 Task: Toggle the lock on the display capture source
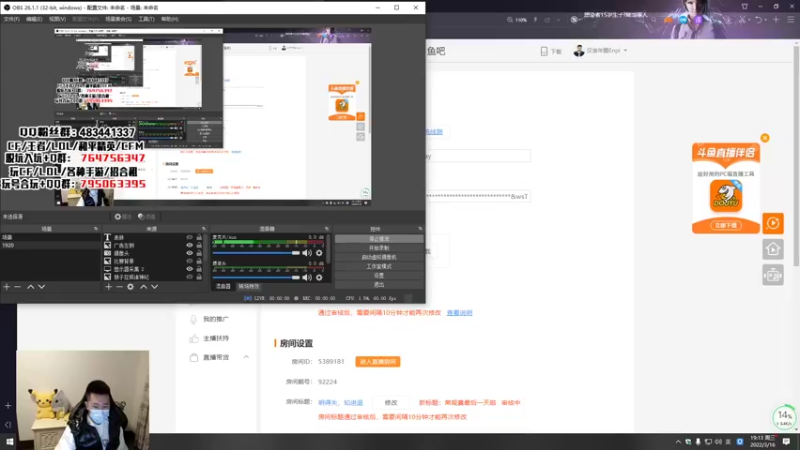199,269
